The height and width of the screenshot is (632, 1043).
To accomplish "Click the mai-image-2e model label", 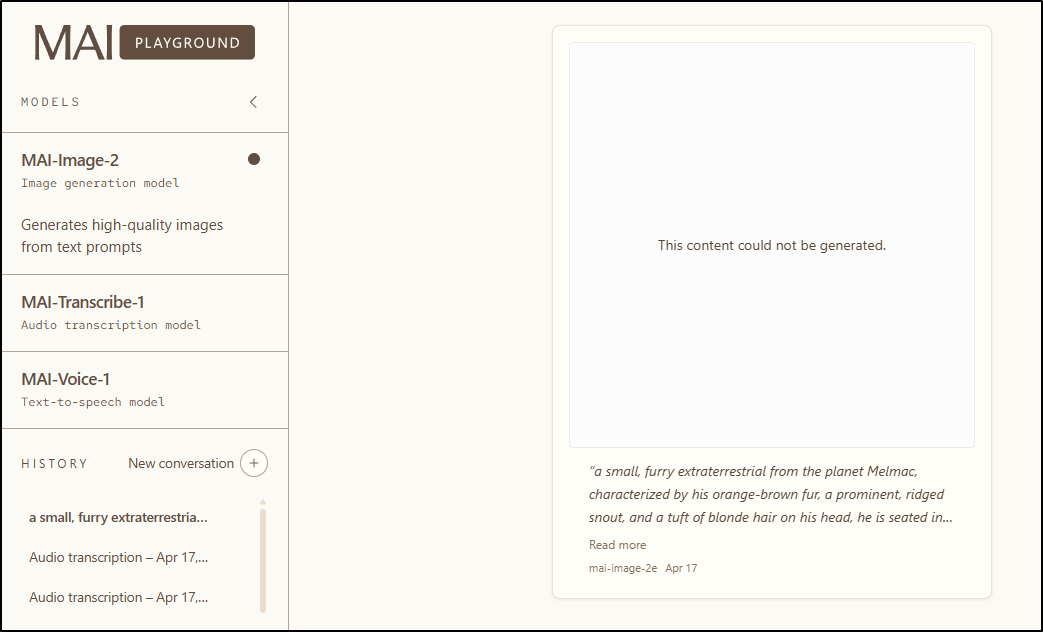I will click(623, 568).
